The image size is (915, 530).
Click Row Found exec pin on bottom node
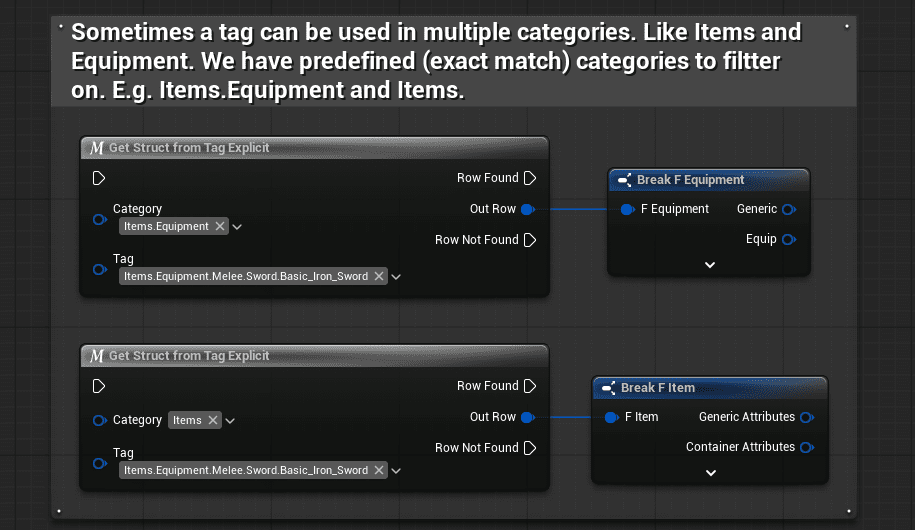(530, 386)
